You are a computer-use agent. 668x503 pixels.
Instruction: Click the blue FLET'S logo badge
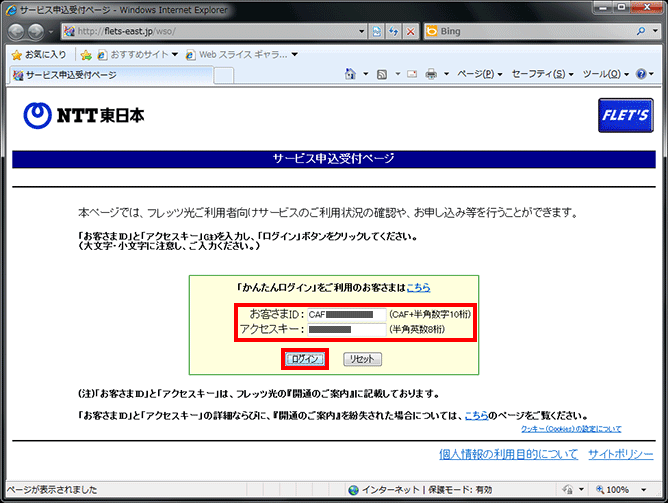pyautogui.click(x=625, y=115)
